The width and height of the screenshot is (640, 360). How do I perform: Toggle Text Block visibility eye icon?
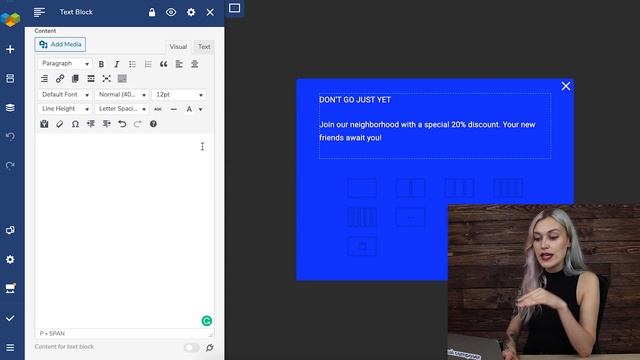click(x=171, y=12)
